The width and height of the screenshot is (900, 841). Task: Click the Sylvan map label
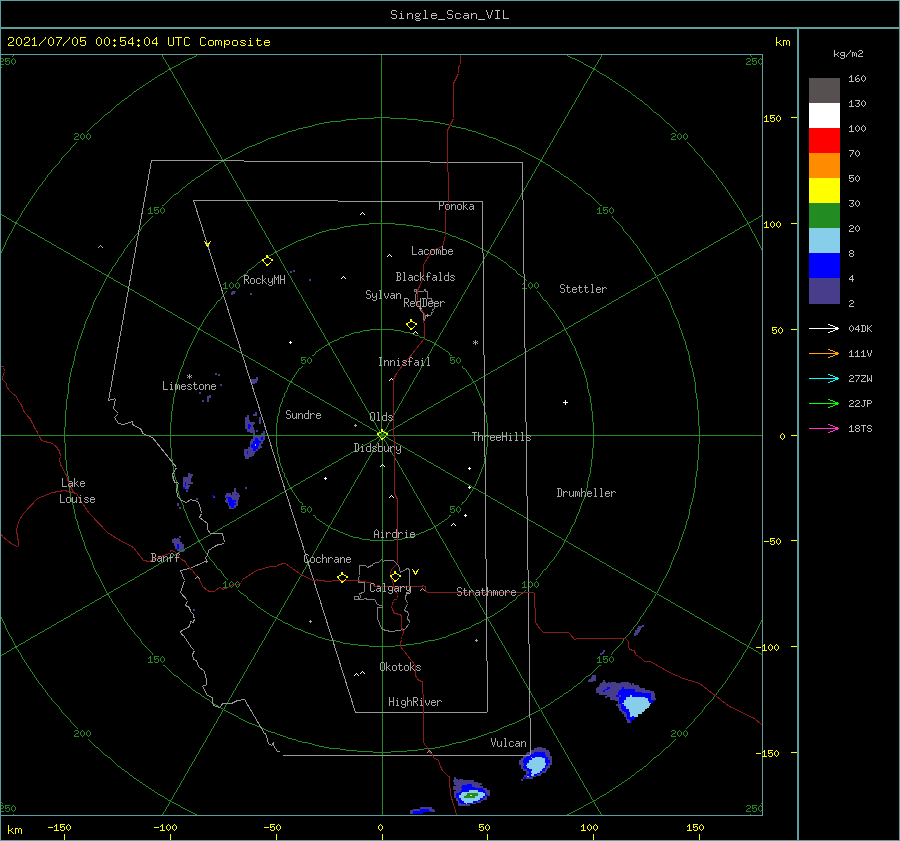(383, 295)
